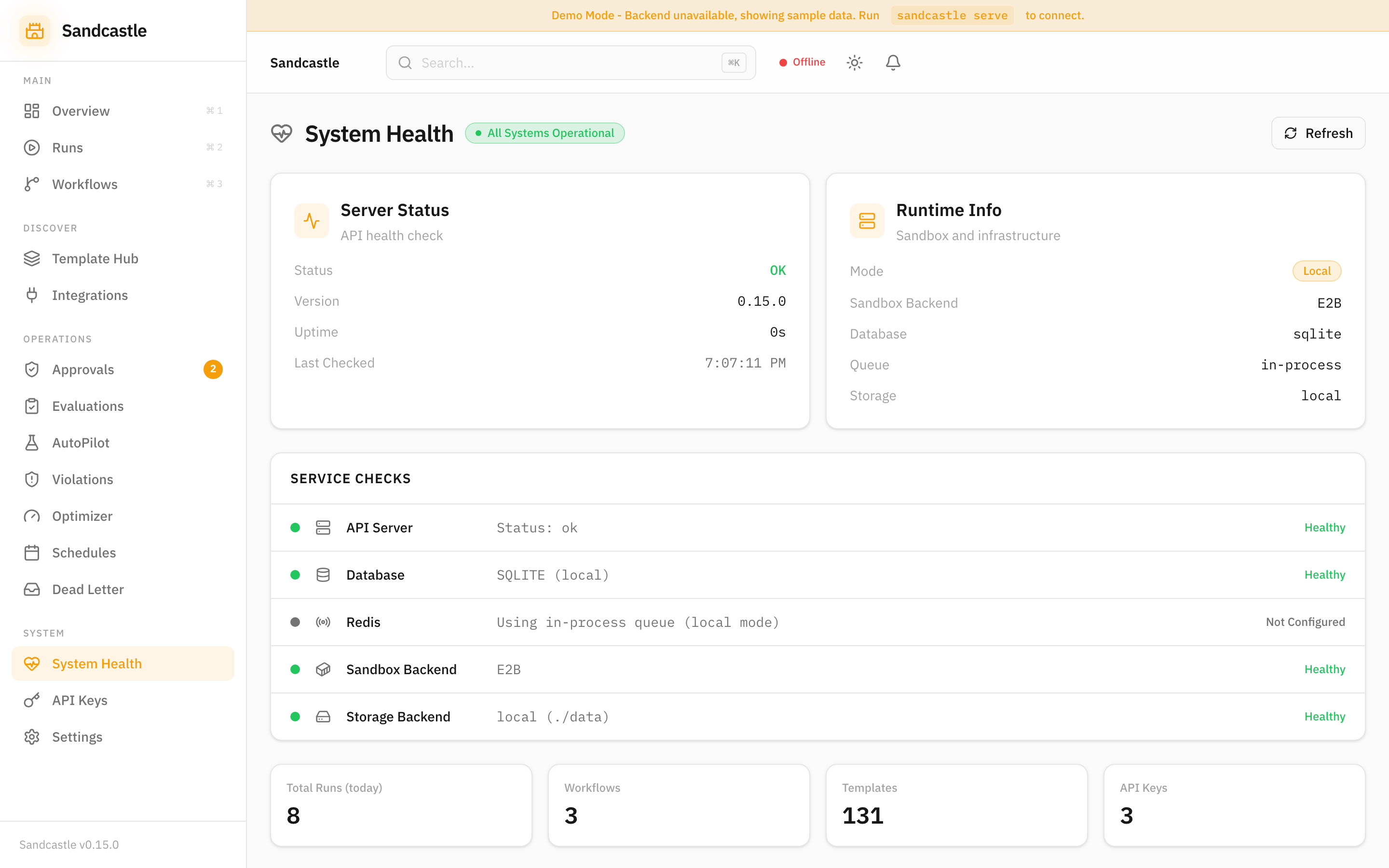This screenshot has height=868, width=1389.
Task: Click the Local mode badge in Runtime Info
Action: point(1316,271)
